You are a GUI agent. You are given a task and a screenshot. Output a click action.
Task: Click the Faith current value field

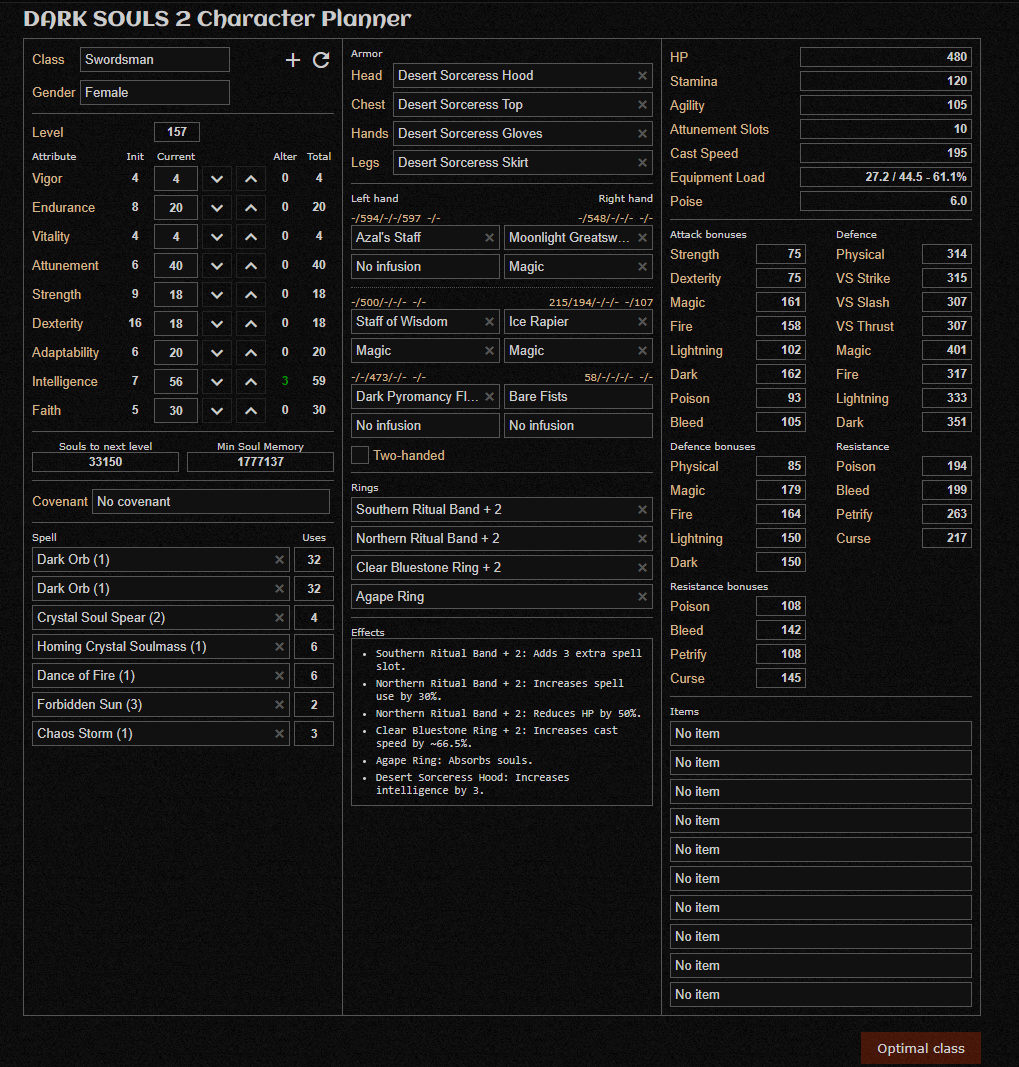click(x=176, y=411)
